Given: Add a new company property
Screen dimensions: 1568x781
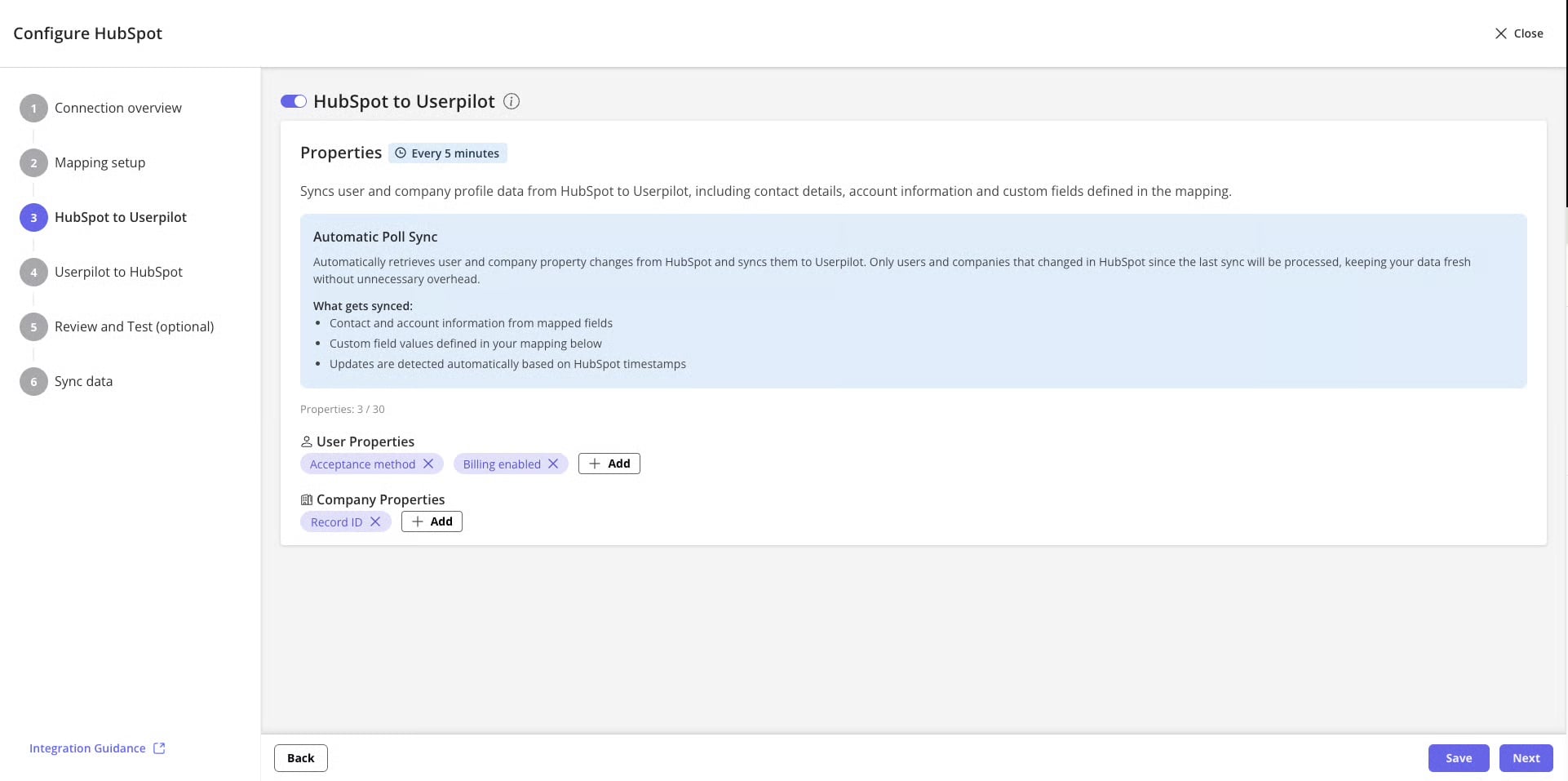Looking at the screenshot, I should point(432,521).
